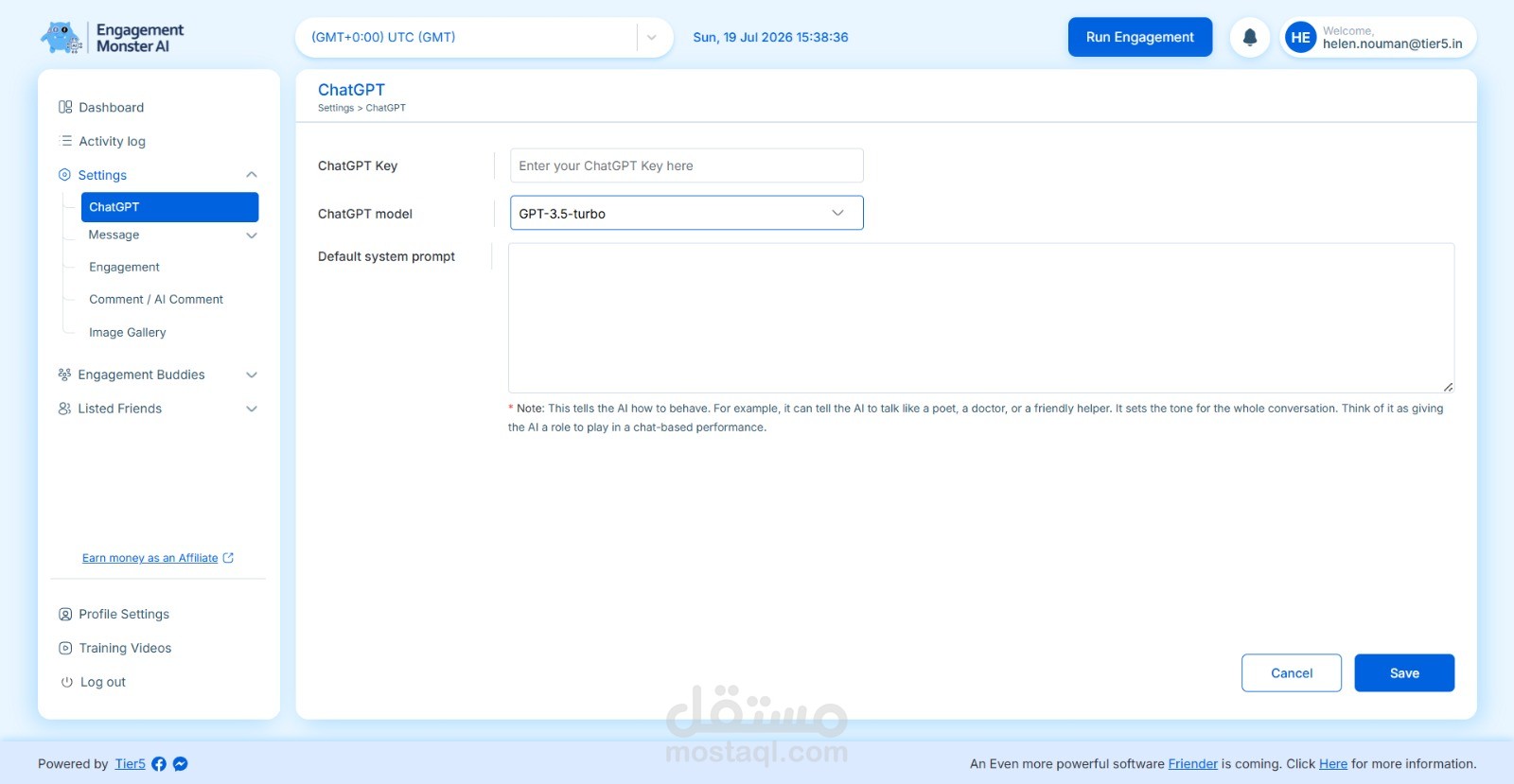Viewport: 1514px width, 784px height.
Task: Open Profile Settings
Action: point(124,614)
